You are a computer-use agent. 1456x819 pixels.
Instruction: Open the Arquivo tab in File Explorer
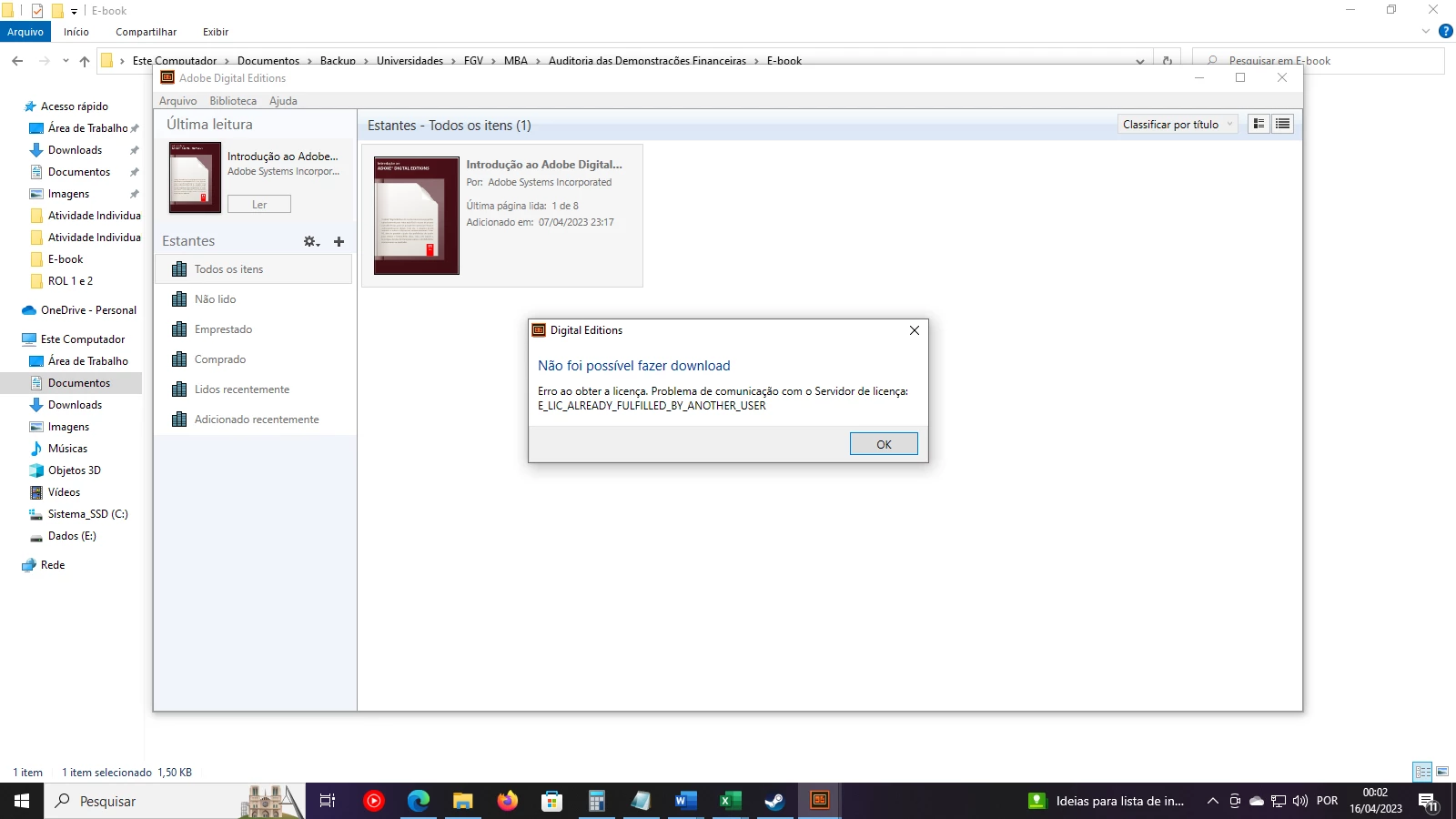25,32
